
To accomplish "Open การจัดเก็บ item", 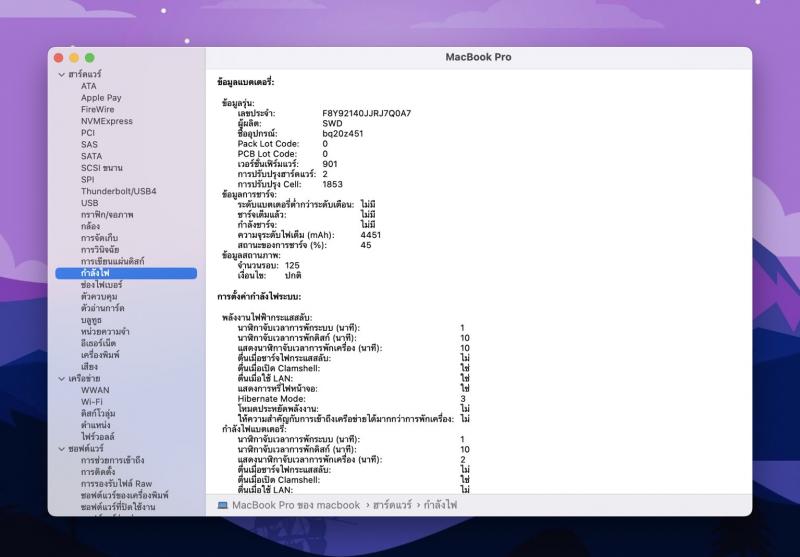I will coord(99,238).
